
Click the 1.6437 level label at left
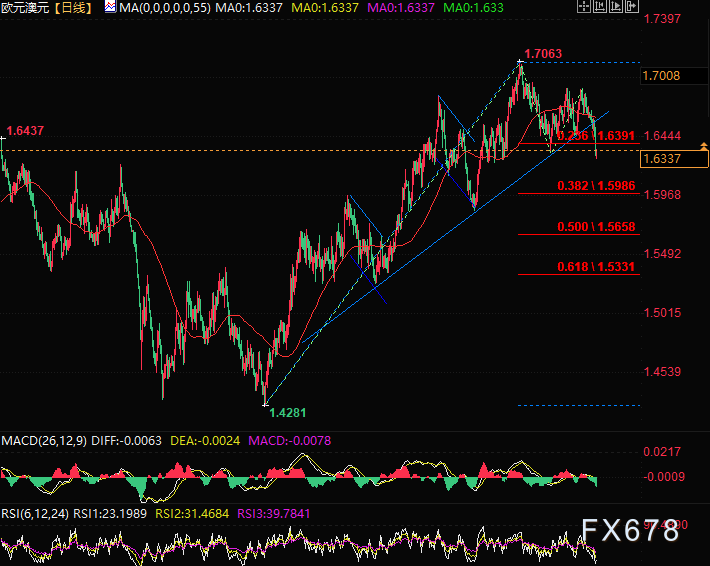coord(25,131)
